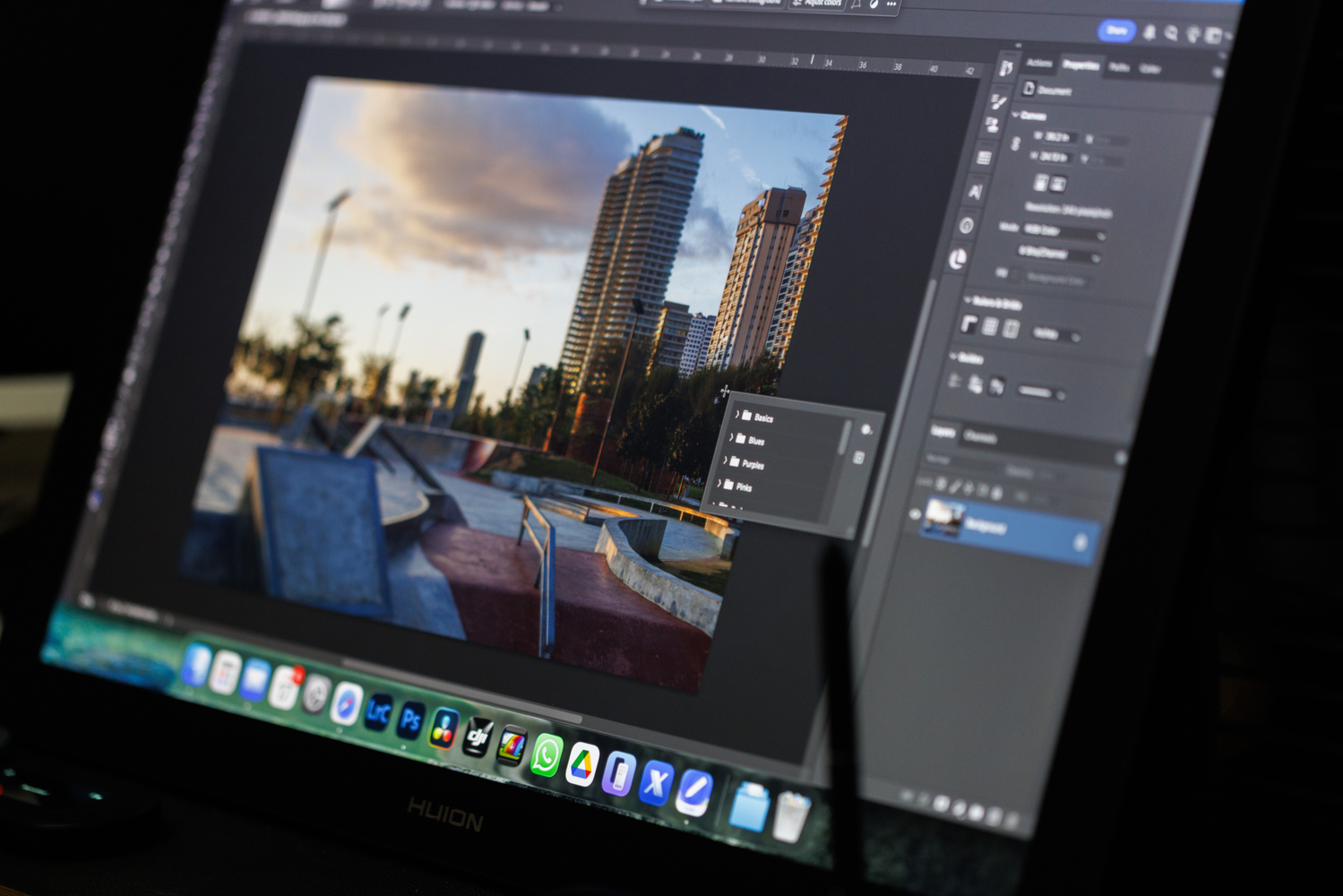Expand the Basics swatch folder
Image resolution: width=1343 pixels, height=896 pixels.
coord(736,414)
